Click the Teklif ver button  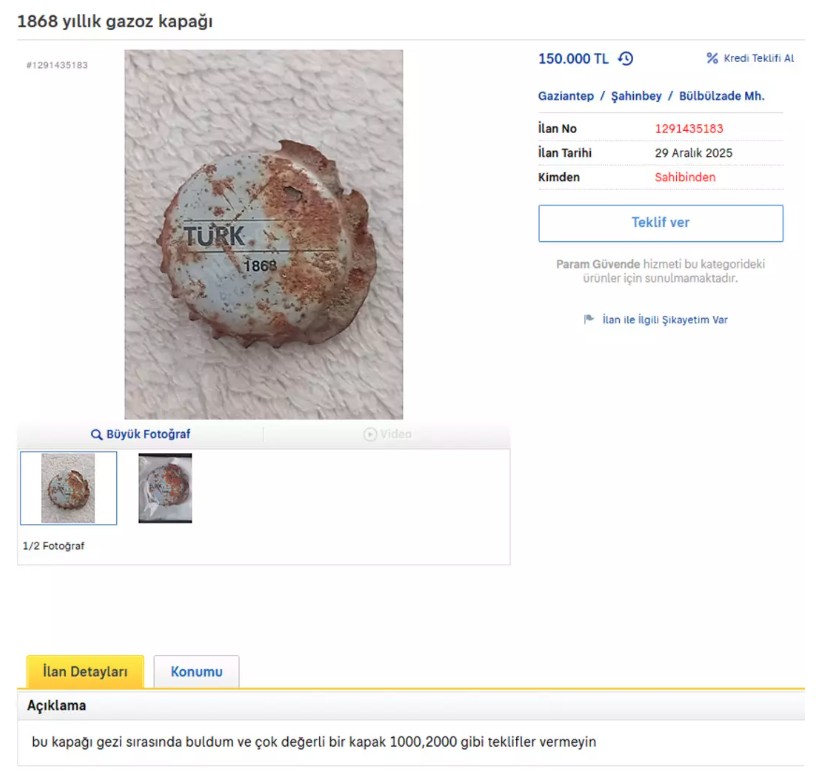(660, 223)
